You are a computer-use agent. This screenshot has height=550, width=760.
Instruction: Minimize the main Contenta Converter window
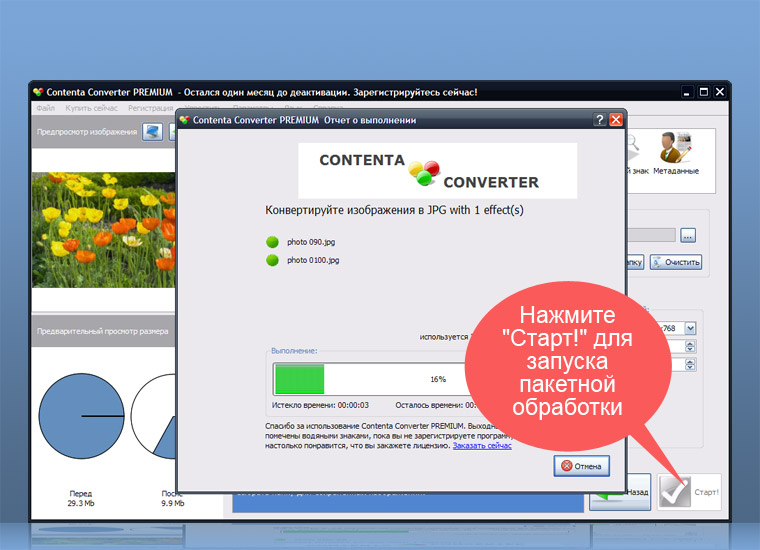click(x=686, y=92)
